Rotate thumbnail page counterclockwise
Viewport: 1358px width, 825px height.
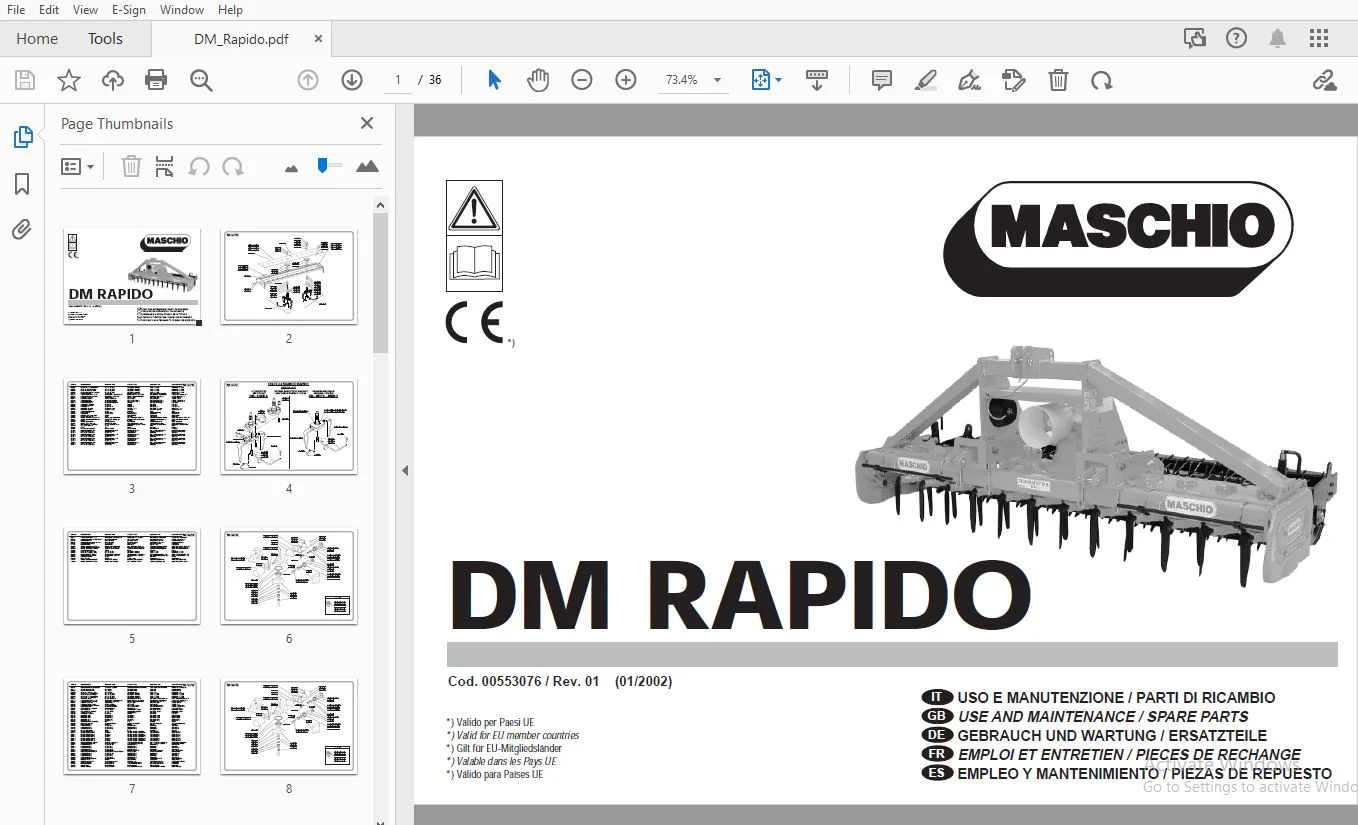[199, 166]
